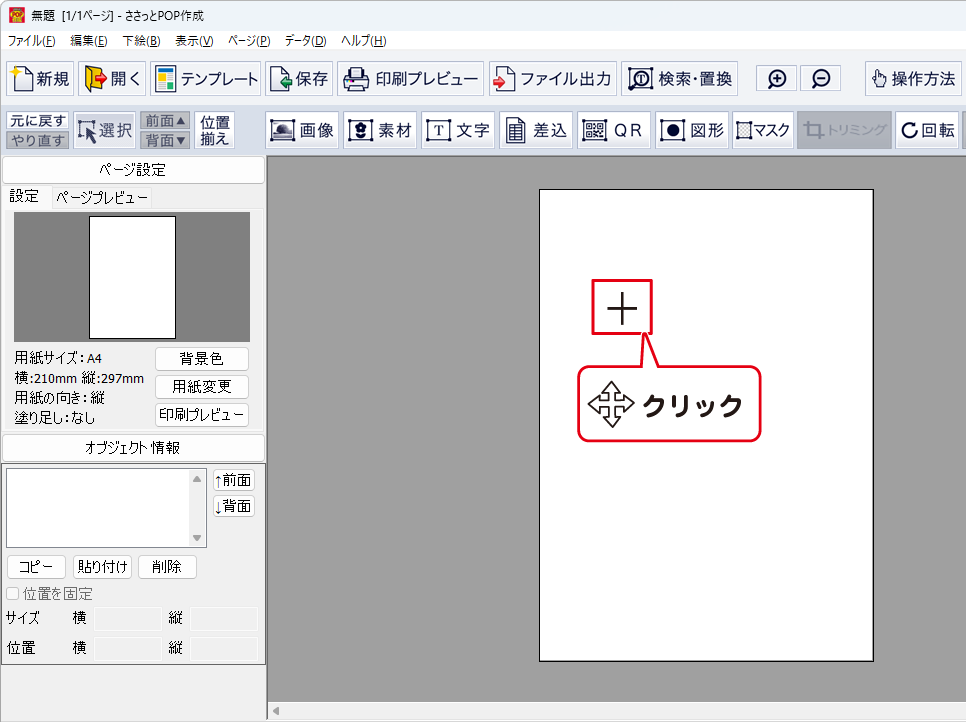This screenshot has height=722, width=966.
Task: Click the zoom out magnifier icon
Action: tap(821, 79)
